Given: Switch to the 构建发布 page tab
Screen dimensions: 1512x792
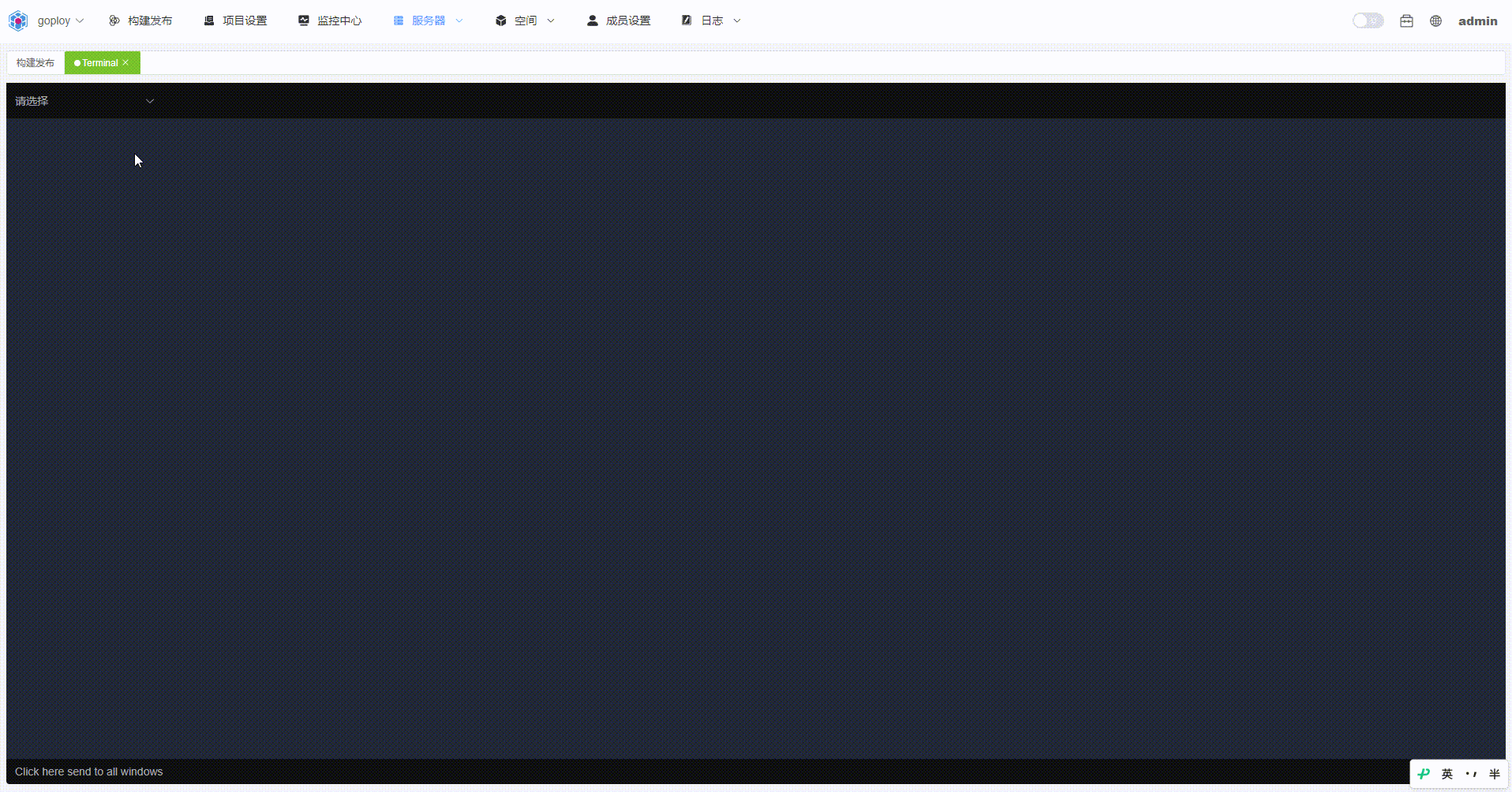Looking at the screenshot, I should coord(36,63).
